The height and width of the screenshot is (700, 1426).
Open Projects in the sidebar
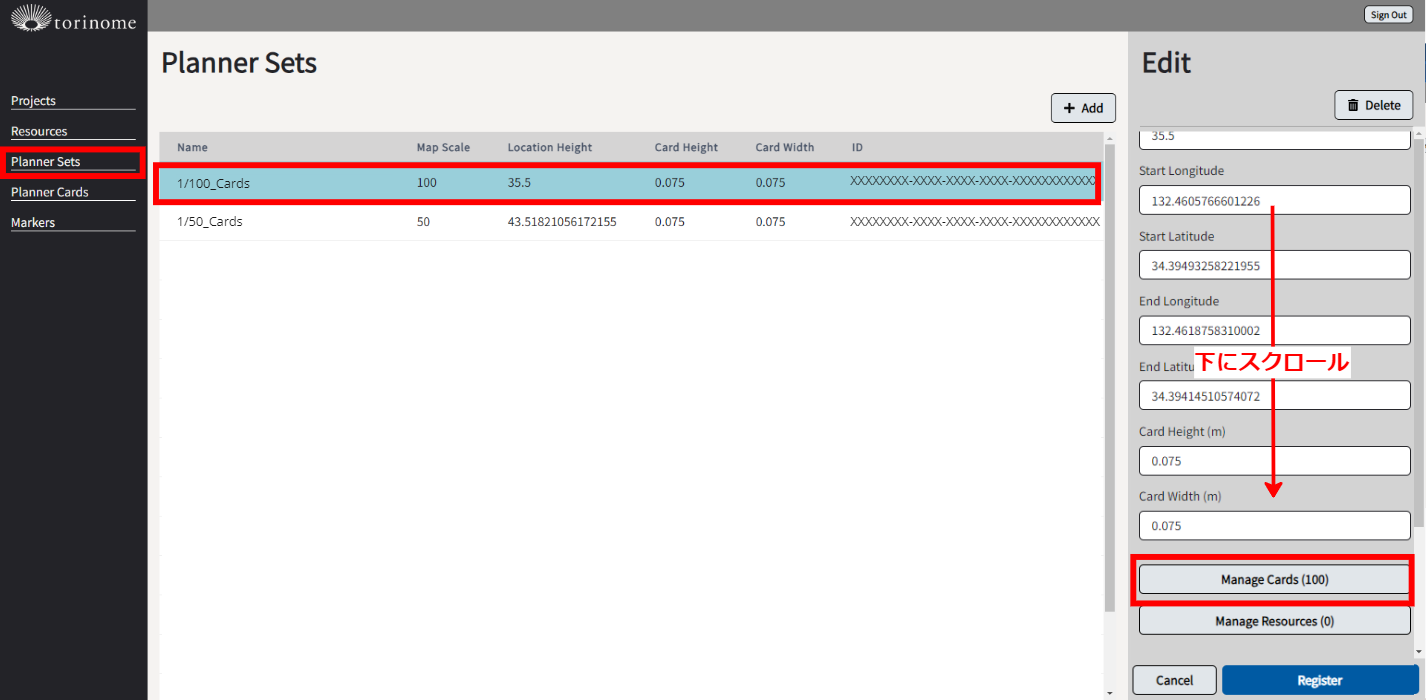[34, 101]
